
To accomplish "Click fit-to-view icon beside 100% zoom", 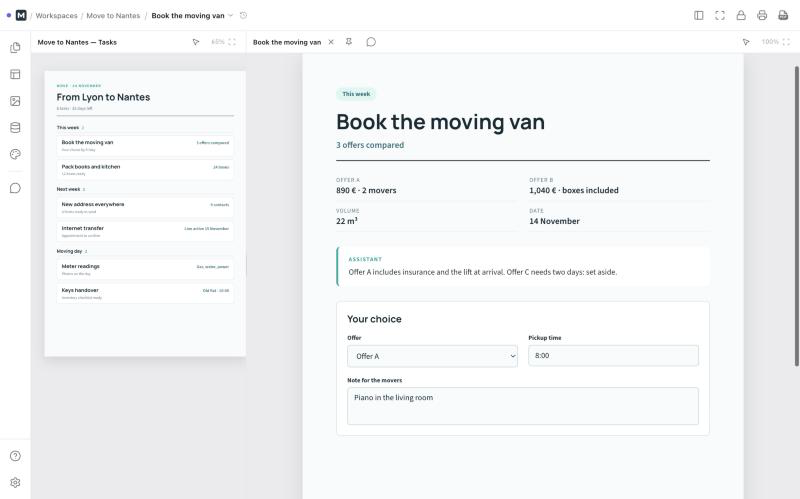I will (786, 42).
